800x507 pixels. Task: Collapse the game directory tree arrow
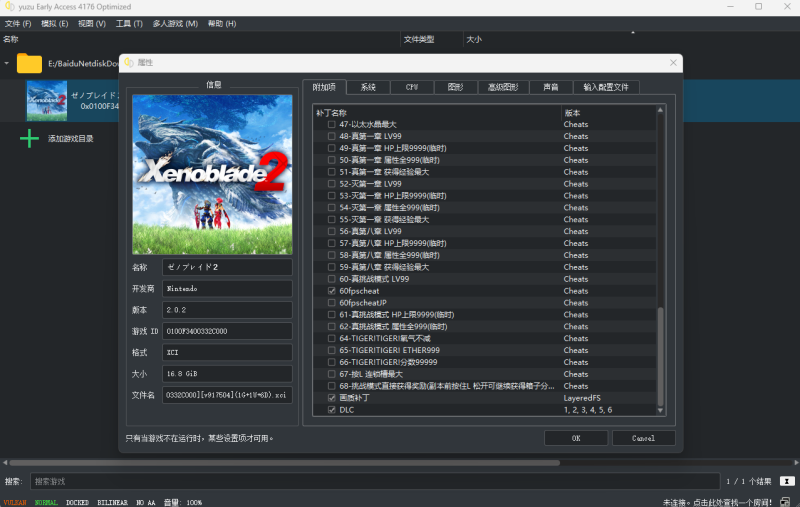click(7, 63)
